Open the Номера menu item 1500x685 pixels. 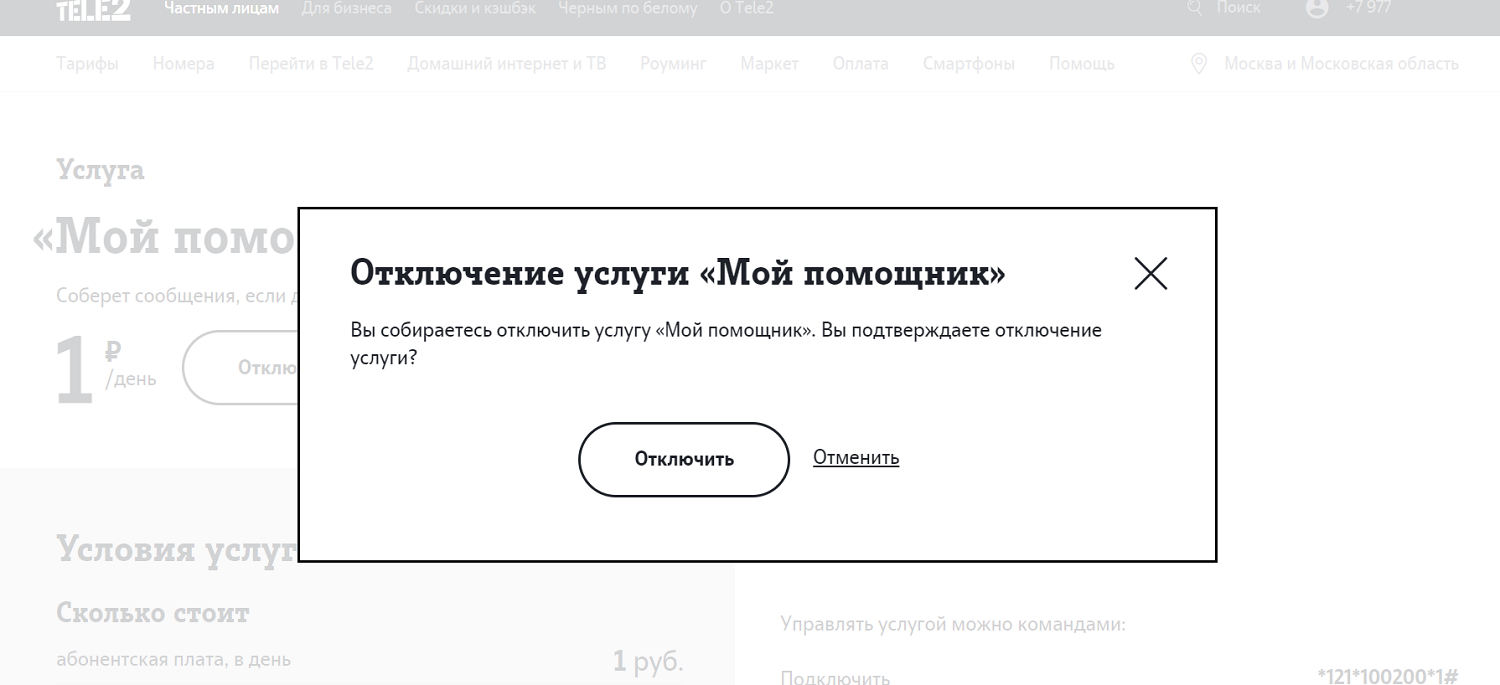click(x=184, y=64)
